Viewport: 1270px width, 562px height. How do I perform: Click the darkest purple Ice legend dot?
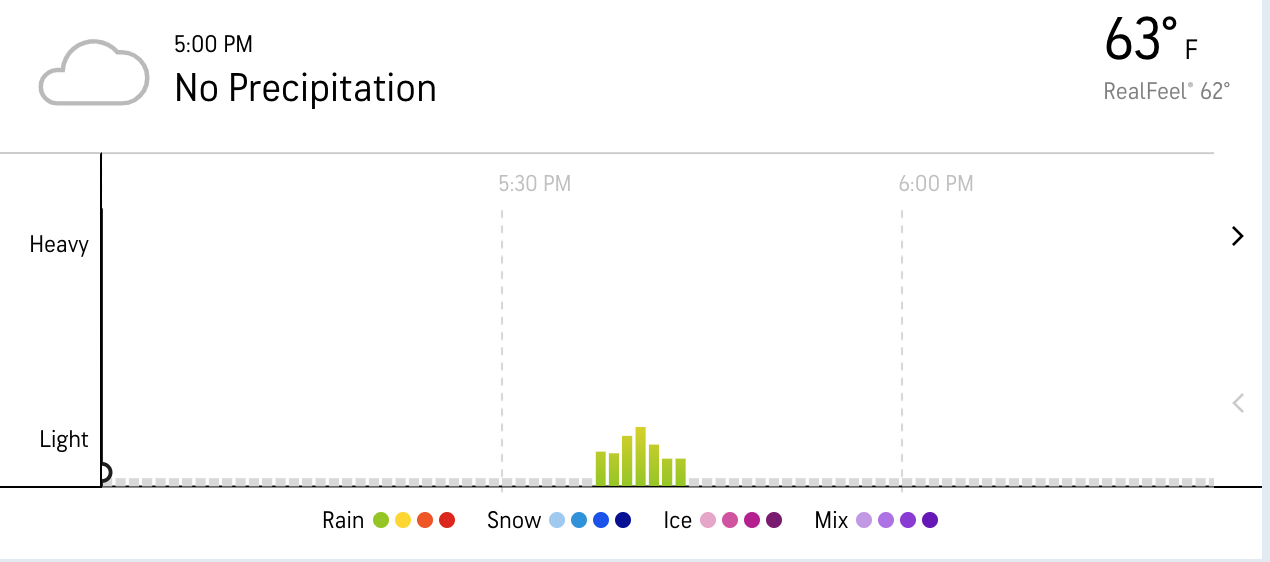773,520
